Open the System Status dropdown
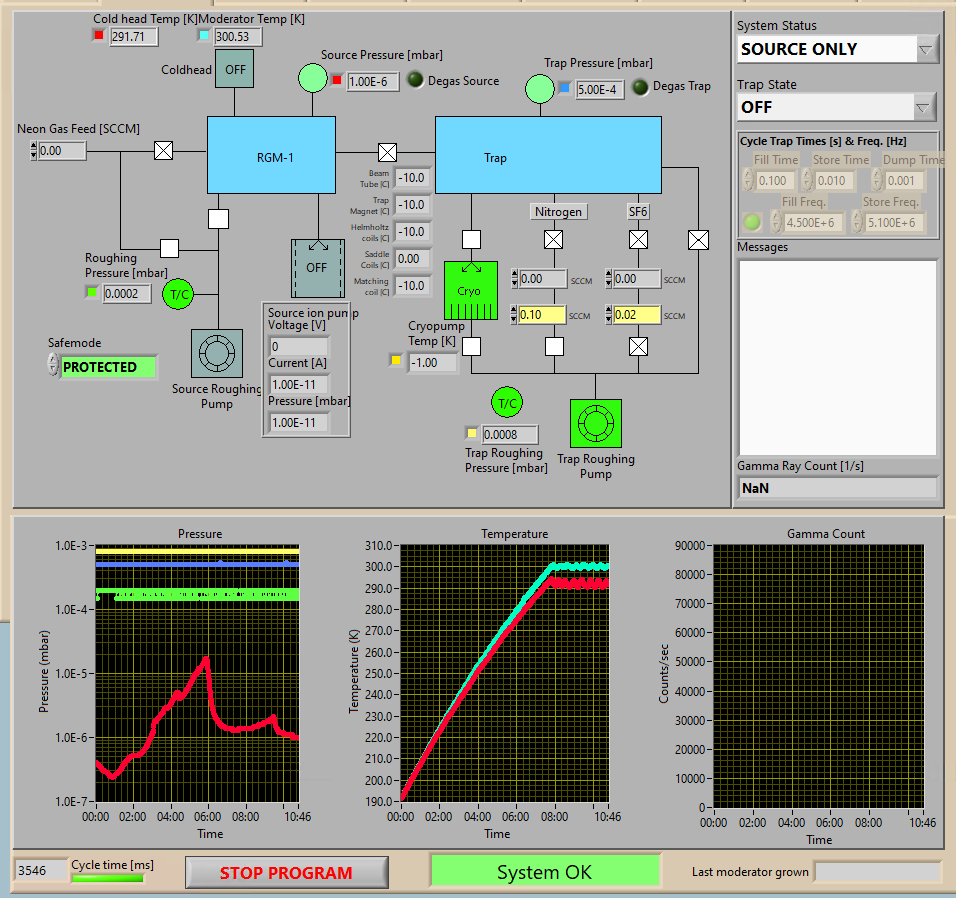Viewport: 956px width, 898px height. (x=925, y=49)
